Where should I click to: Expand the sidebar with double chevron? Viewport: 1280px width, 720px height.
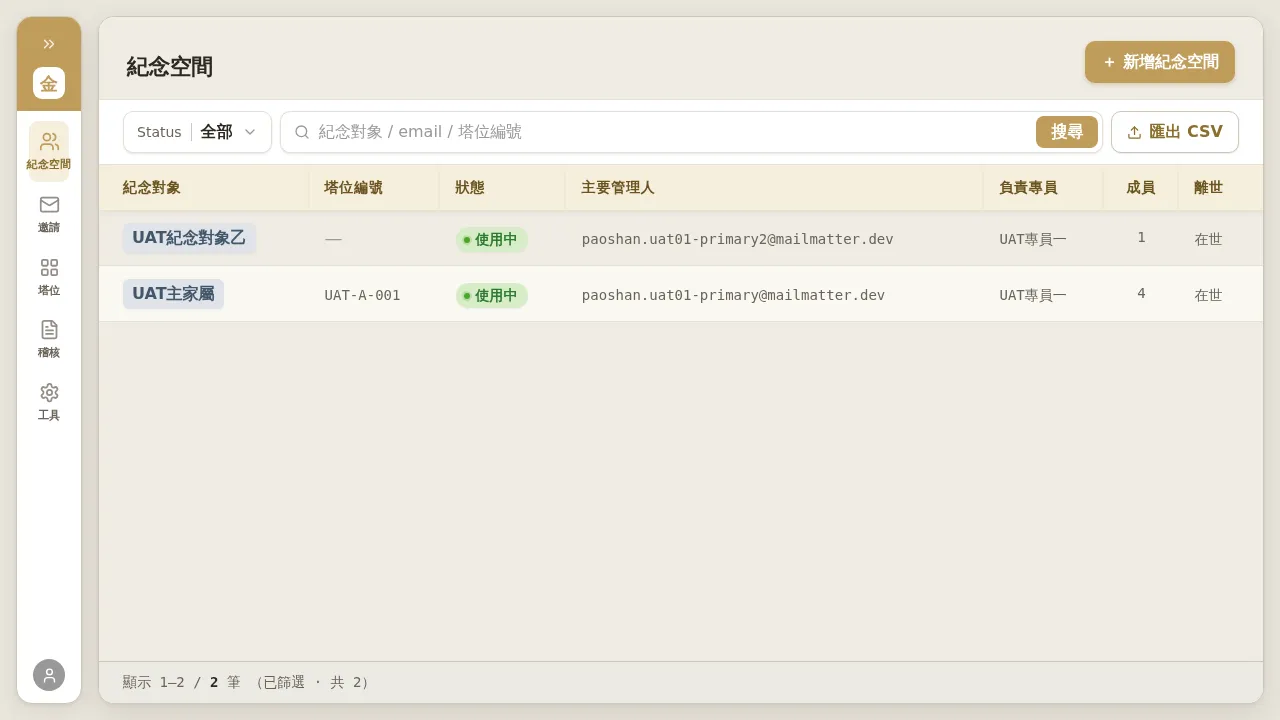pyautogui.click(x=49, y=43)
